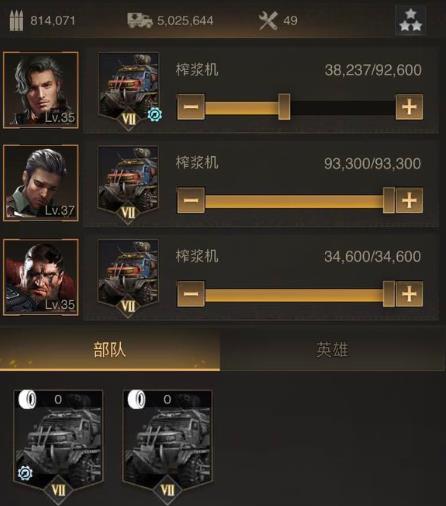Image resolution: width=446 pixels, height=506 pixels.
Task: Click slider handle on the 38,237/92,600 bar
Action: (x=284, y=107)
